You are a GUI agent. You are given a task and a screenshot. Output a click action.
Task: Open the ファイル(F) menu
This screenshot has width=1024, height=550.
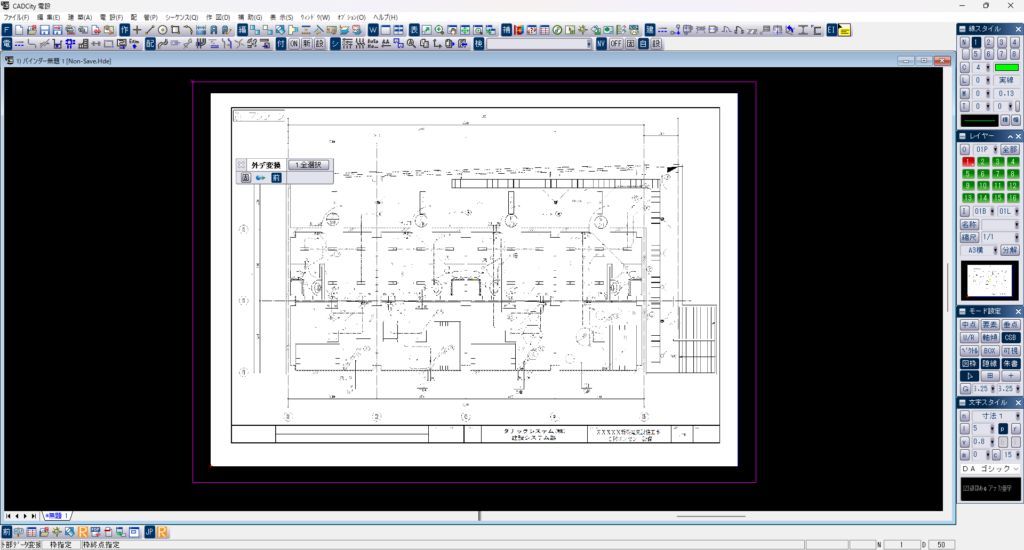click(18, 18)
